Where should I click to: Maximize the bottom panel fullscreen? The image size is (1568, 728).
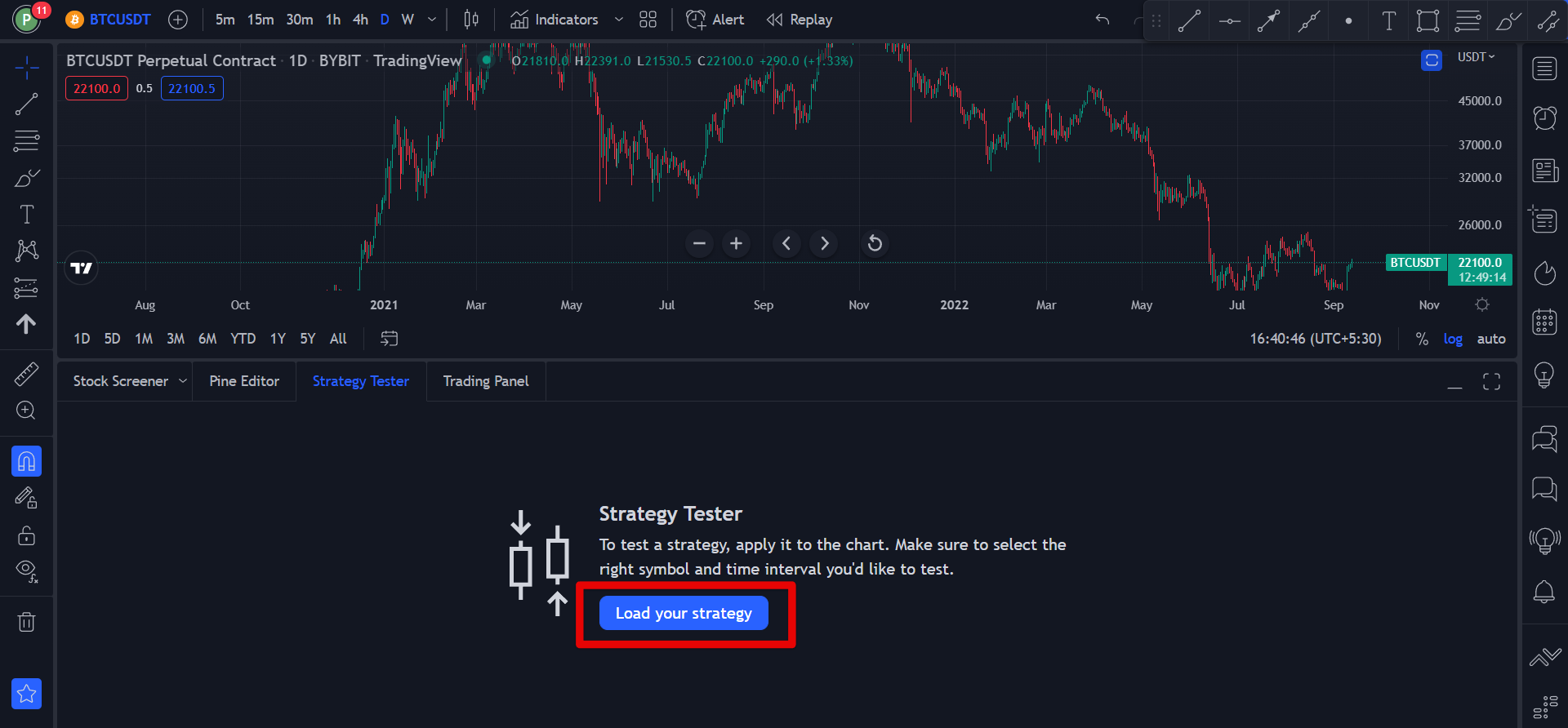point(1491,382)
